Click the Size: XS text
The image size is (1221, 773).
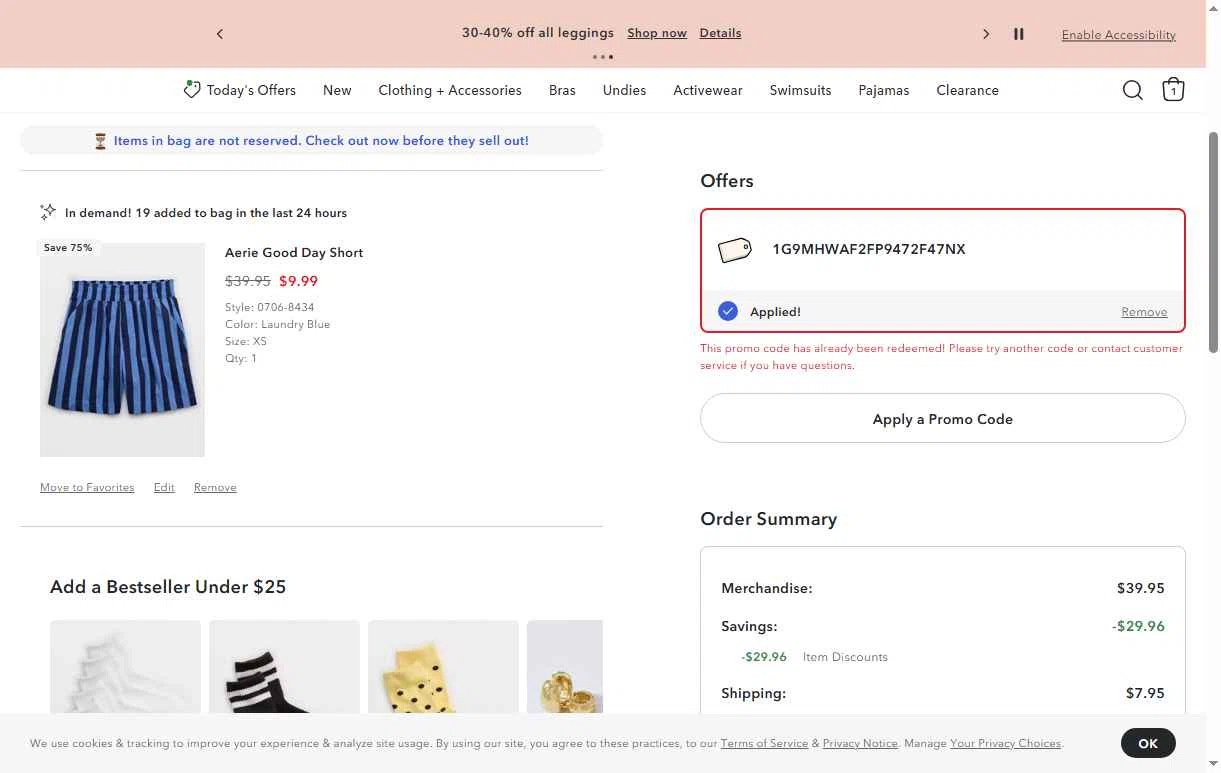246,341
